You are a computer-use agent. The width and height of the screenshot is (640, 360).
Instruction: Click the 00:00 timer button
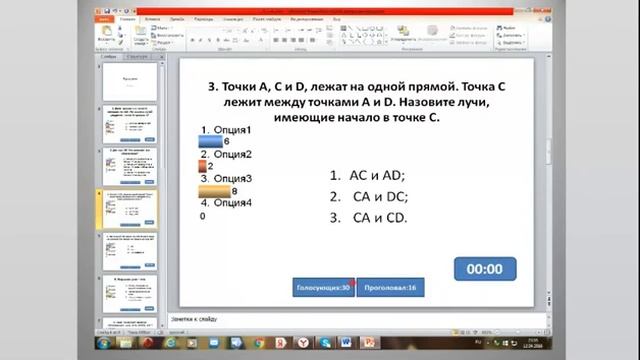(x=485, y=269)
